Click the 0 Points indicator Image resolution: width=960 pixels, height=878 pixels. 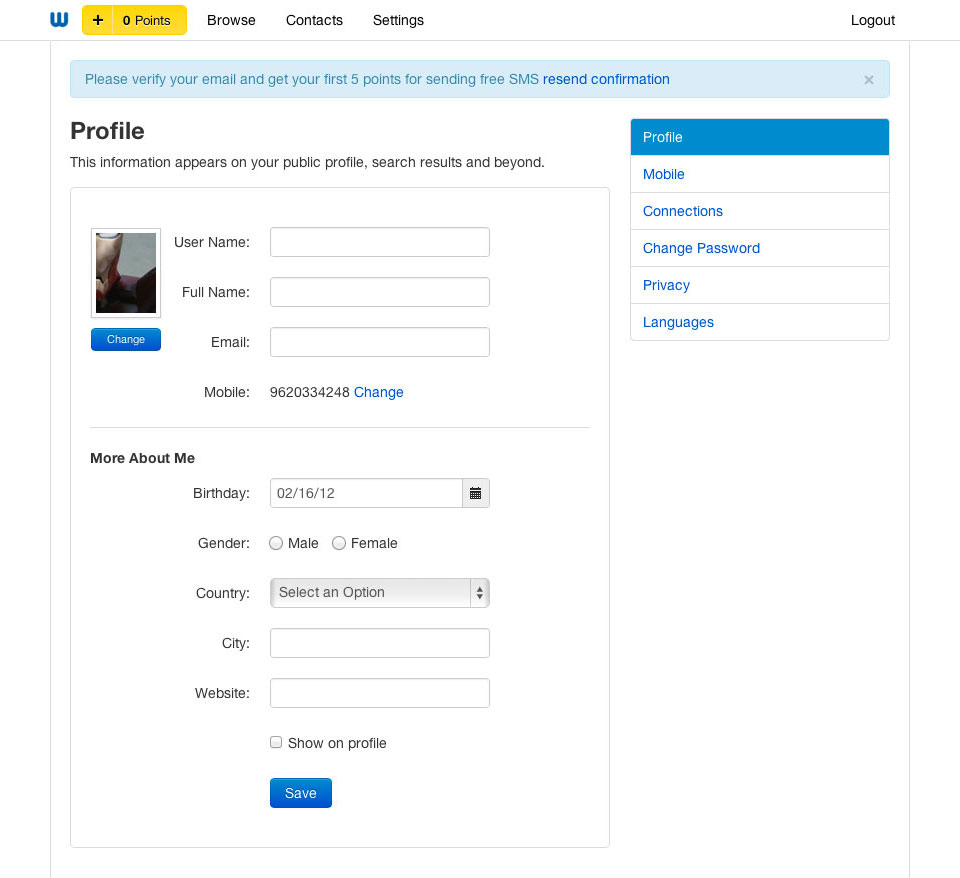pos(149,20)
